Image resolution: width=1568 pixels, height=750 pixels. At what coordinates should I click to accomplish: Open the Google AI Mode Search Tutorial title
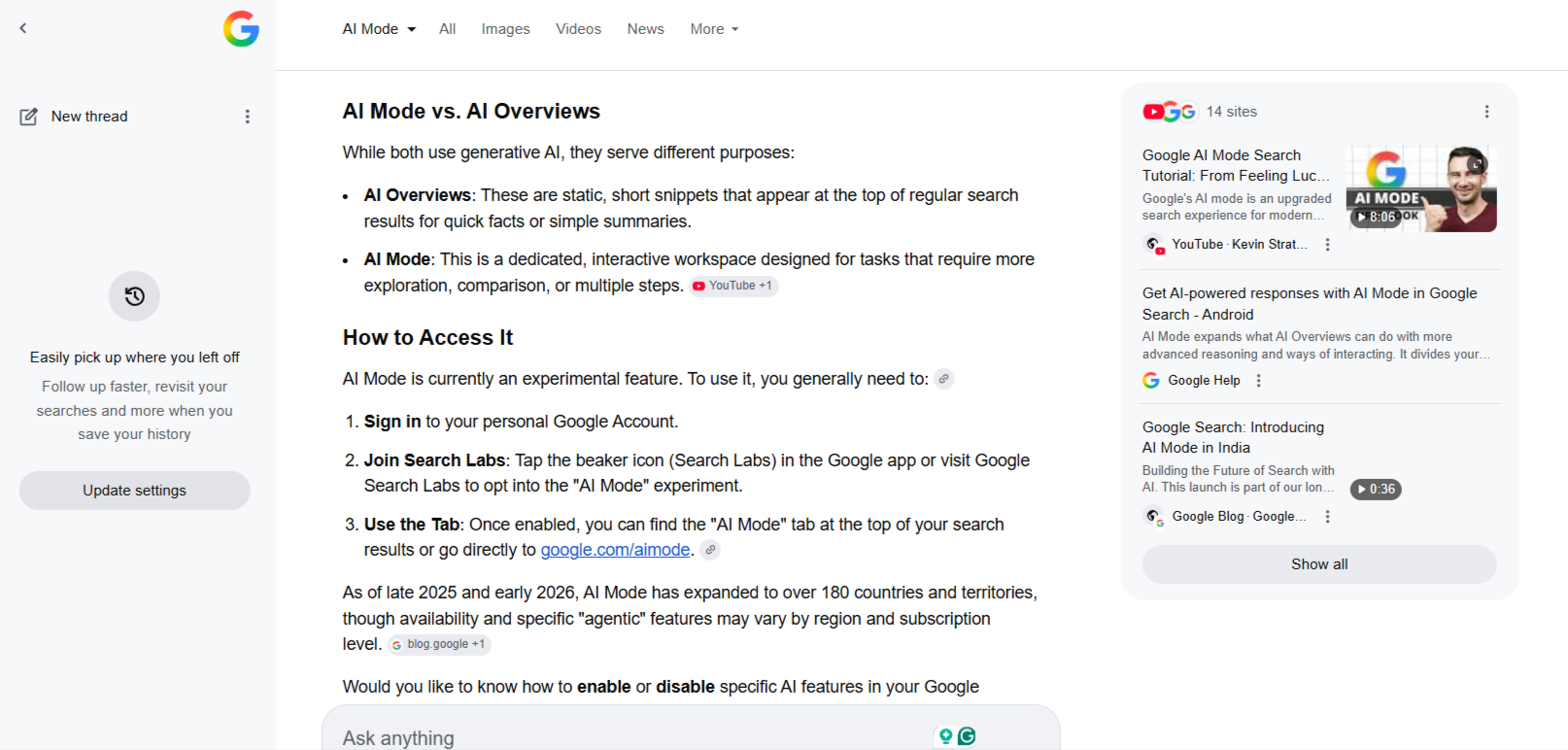click(1236, 165)
